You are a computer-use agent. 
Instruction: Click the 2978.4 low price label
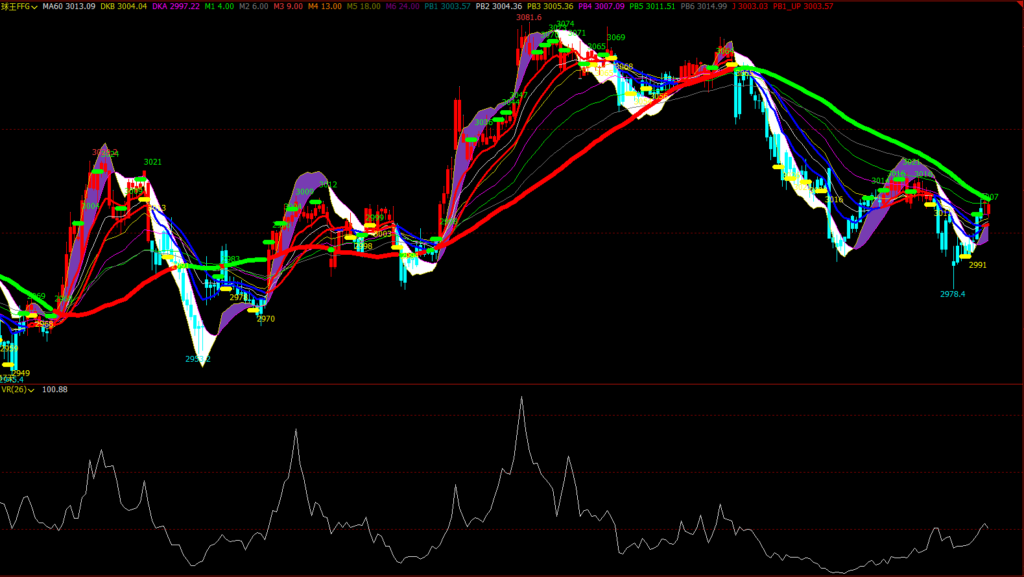(953, 294)
